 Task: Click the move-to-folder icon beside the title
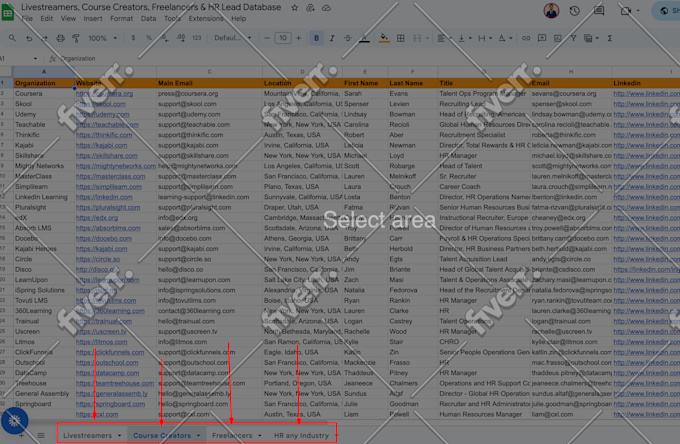coord(311,8)
